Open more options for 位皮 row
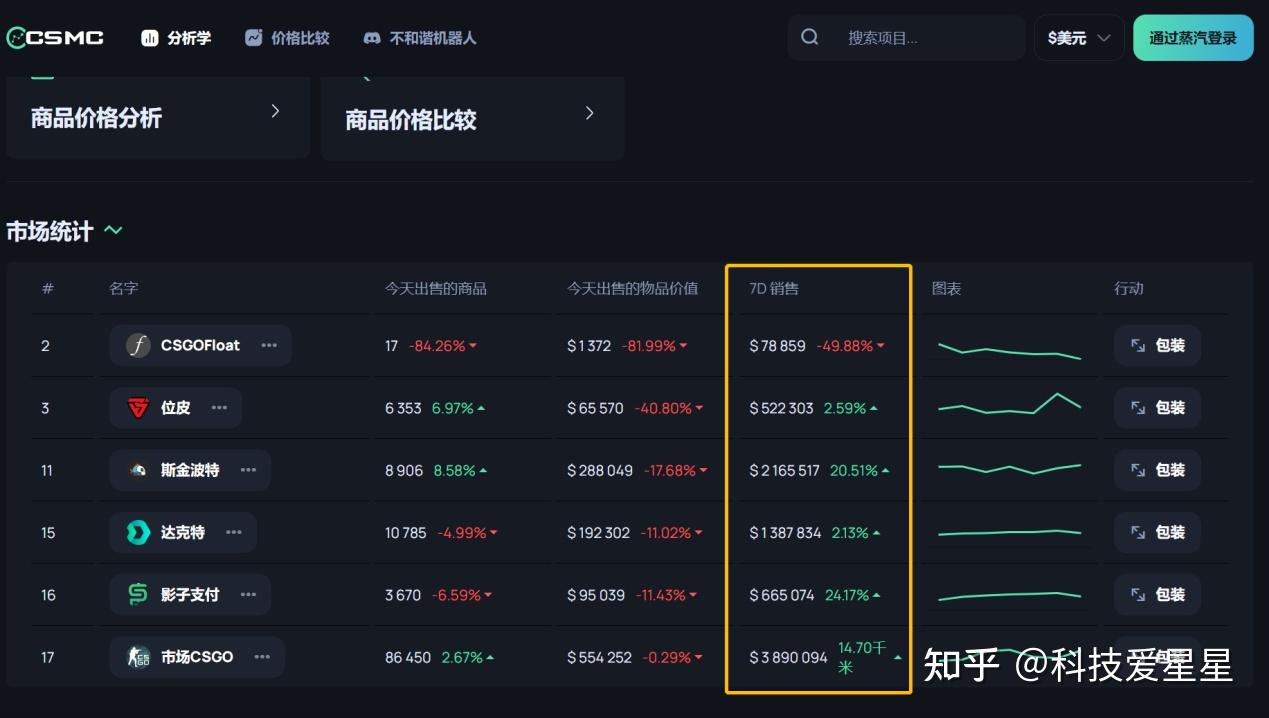 (x=219, y=407)
